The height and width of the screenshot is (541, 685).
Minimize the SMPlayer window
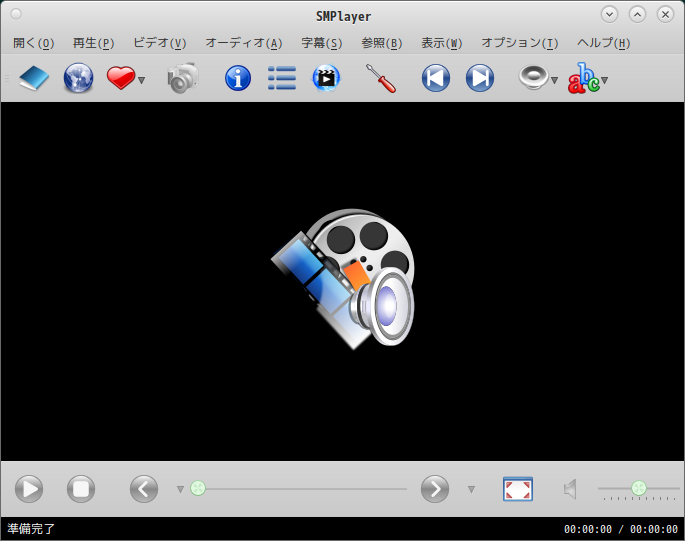[609, 14]
